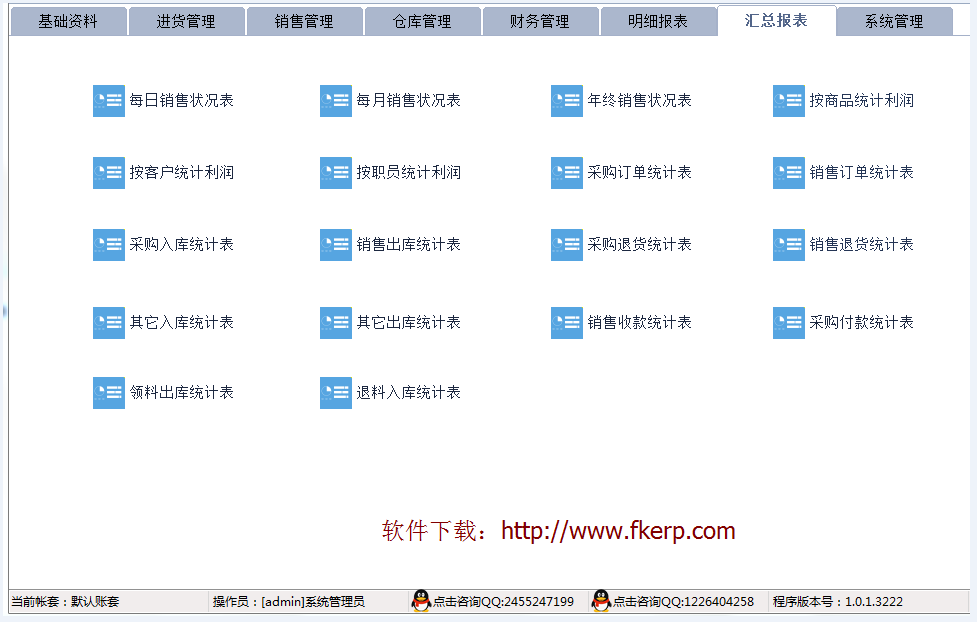Go to the 财务管理 tab

click(x=540, y=22)
